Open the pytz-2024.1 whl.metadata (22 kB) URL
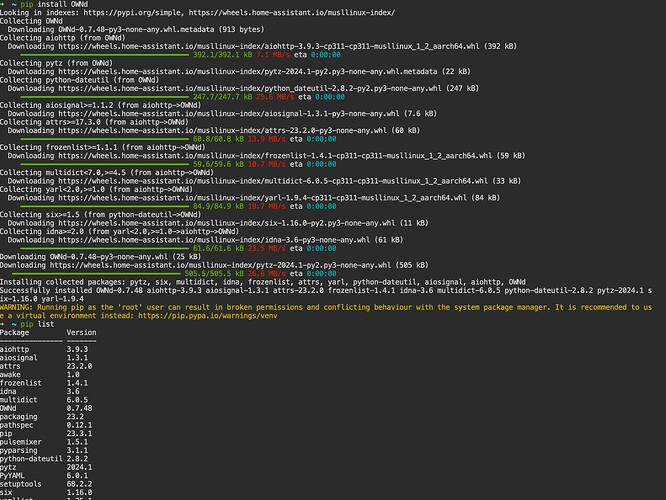 coord(248,72)
